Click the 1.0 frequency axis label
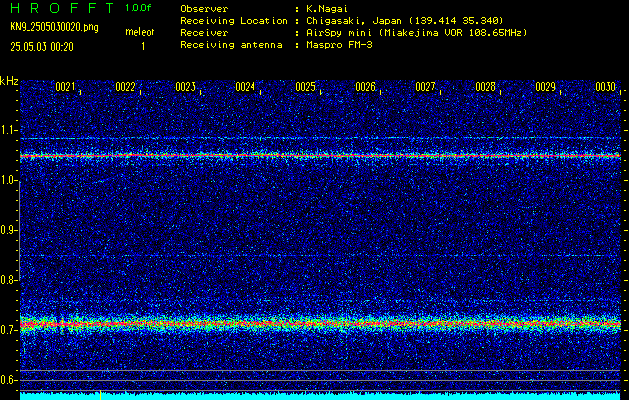This screenshot has height=400, width=629. pyautogui.click(x=8, y=181)
